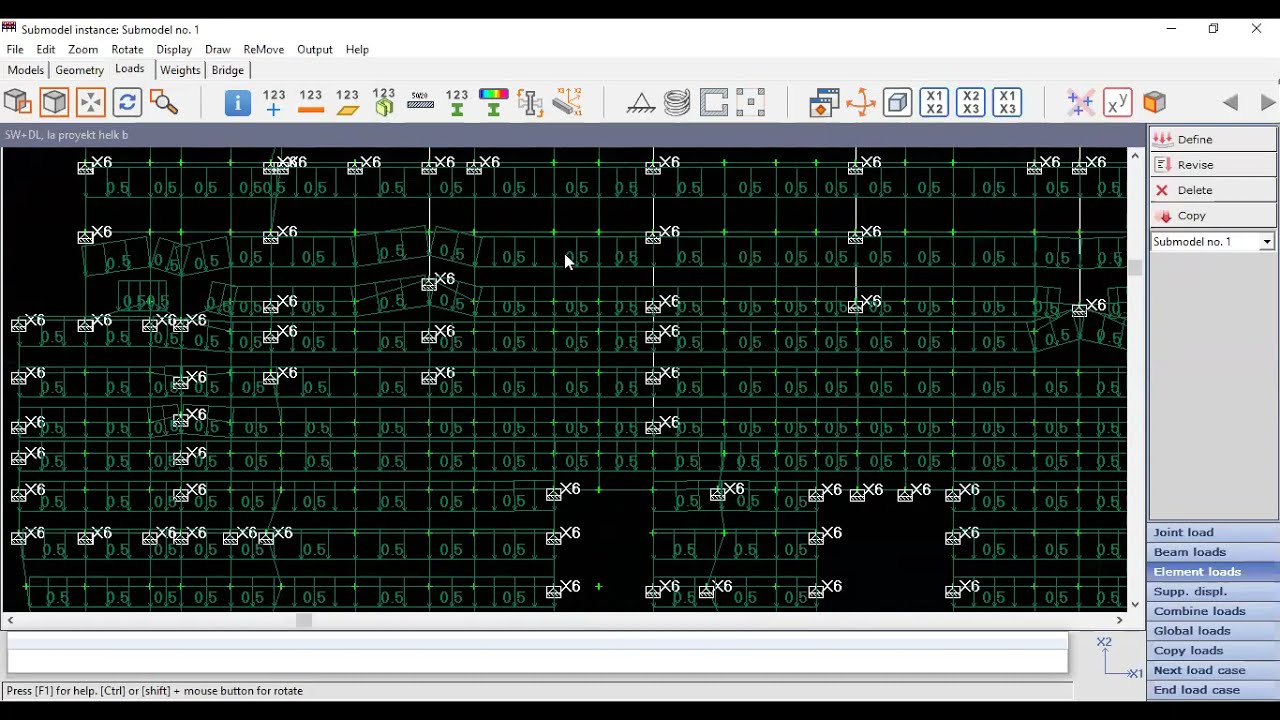This screenshot has height=720, width=1280.
Task: Click the refresh view icon
Action: click(x=127, y=102)
